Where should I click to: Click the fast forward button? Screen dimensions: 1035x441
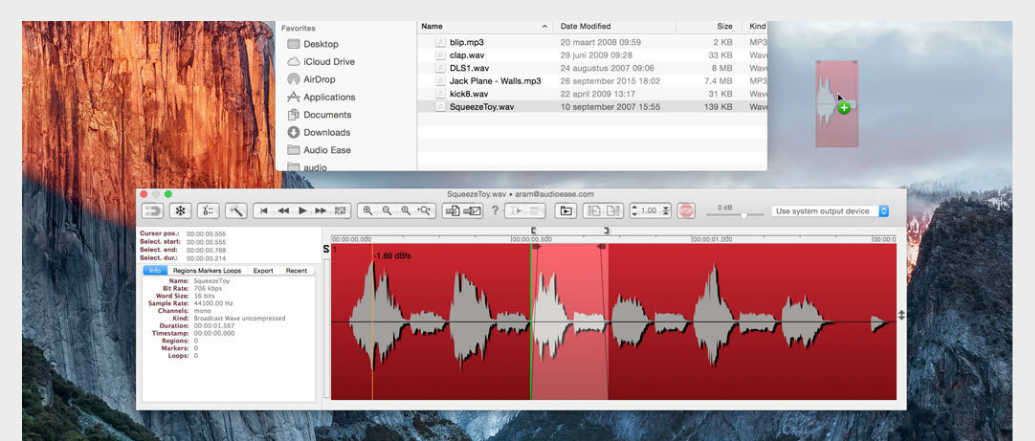click(321, 211)
